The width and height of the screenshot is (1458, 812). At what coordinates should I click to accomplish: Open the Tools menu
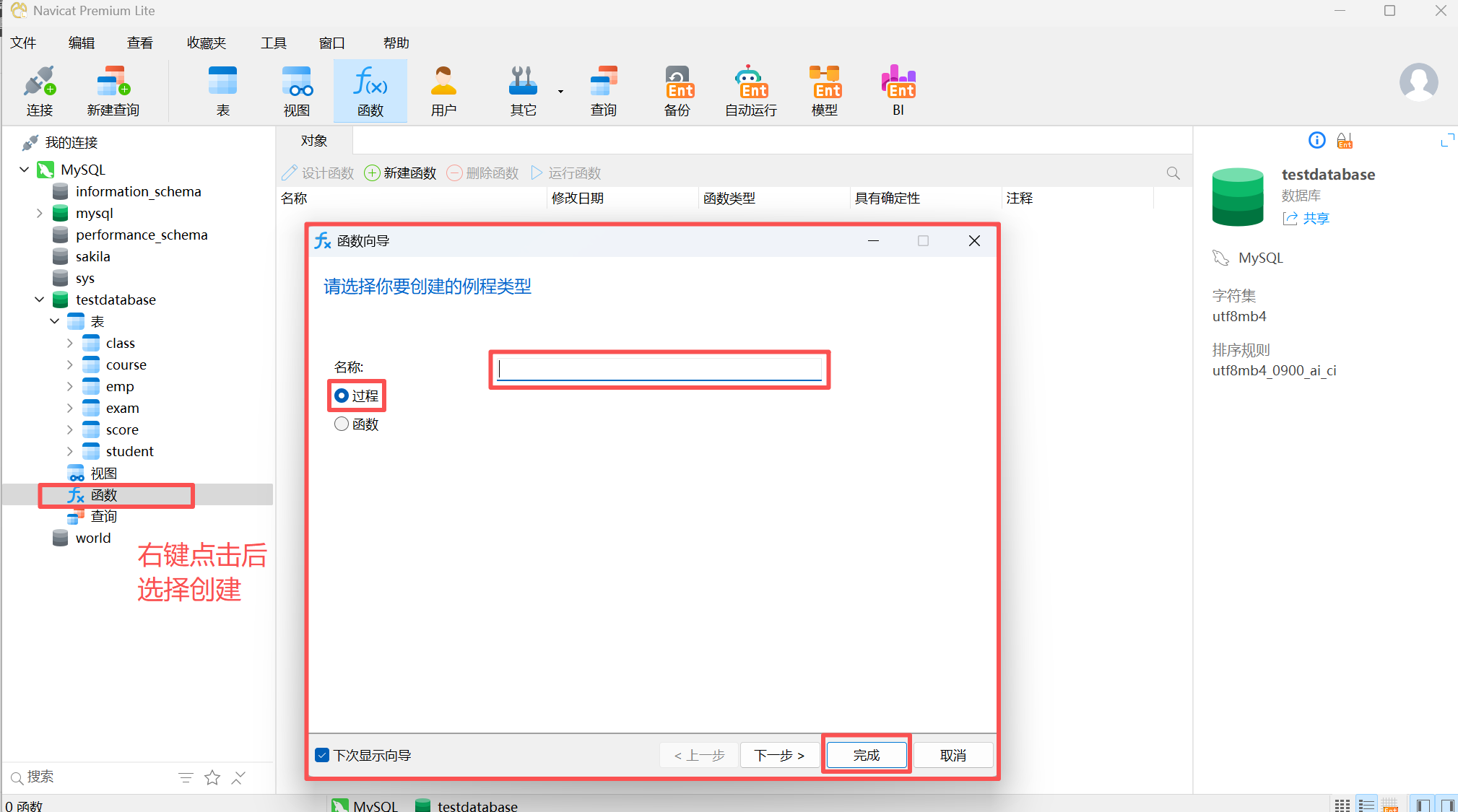(273, 43)
